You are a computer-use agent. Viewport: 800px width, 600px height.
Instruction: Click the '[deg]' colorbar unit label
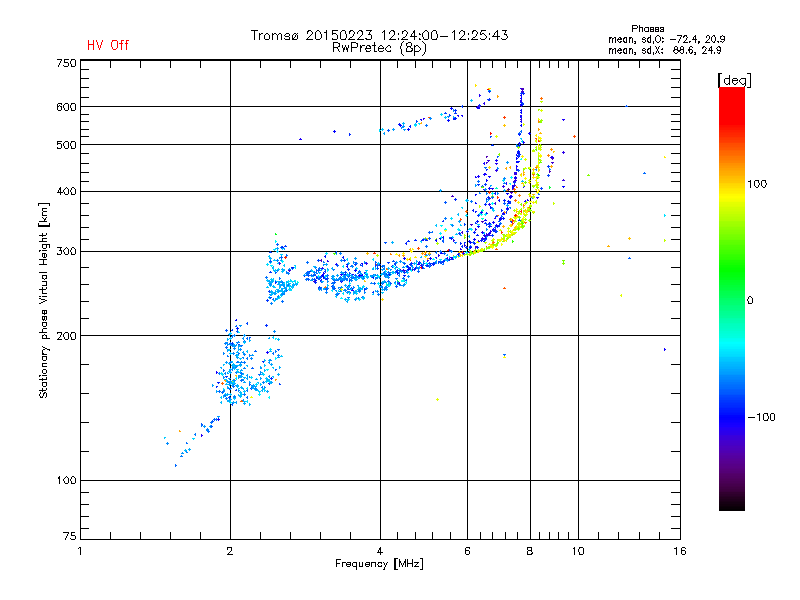[x=734, y=81]
